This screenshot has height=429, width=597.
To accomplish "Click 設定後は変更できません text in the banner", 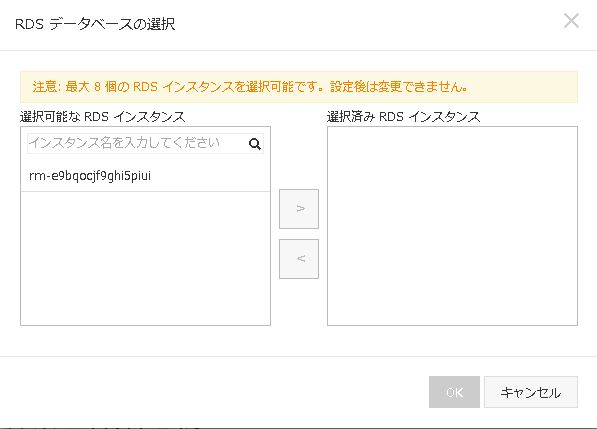I will [x=399, y=87].
